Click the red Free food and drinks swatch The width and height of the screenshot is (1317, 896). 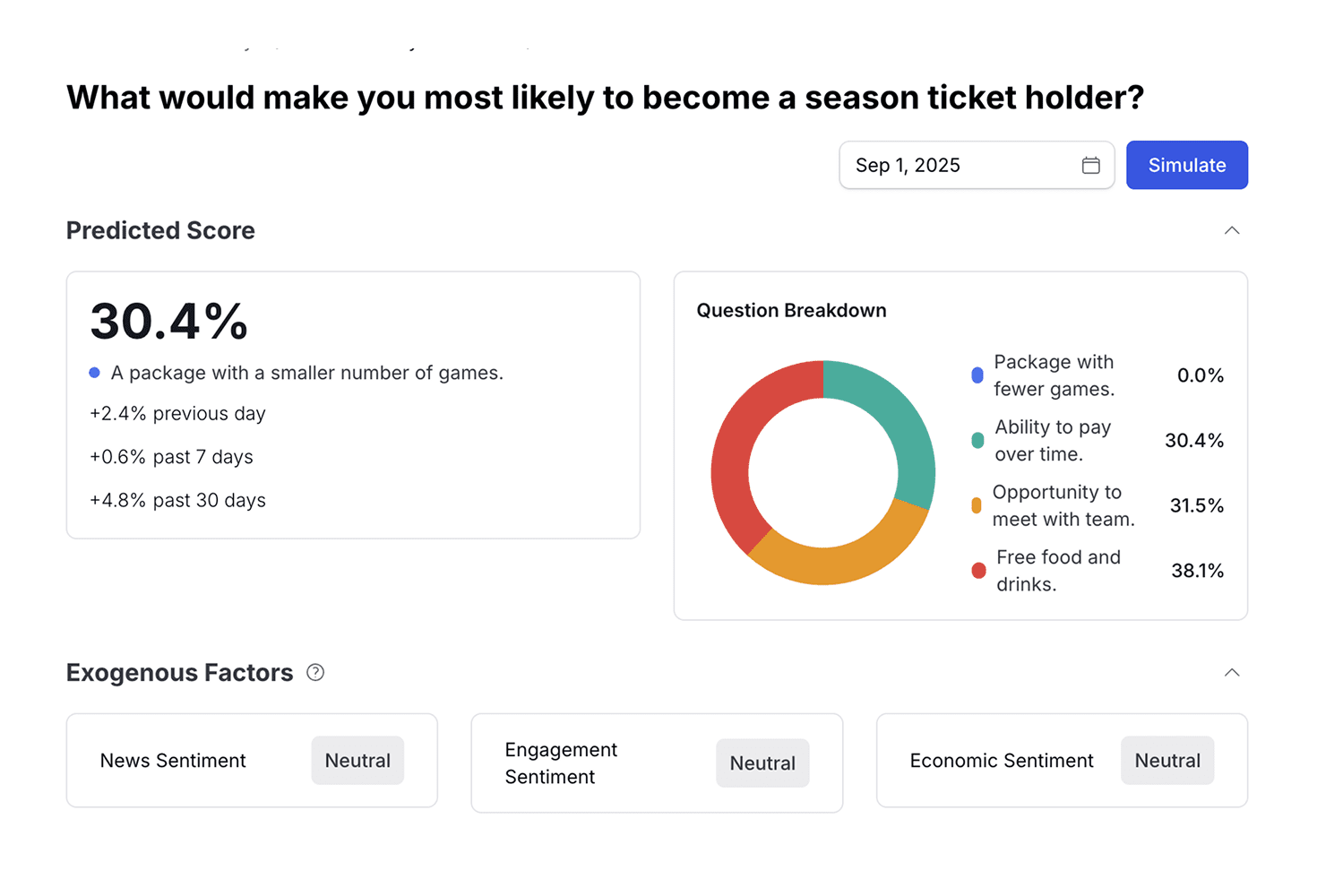click(x=978, y=571)
